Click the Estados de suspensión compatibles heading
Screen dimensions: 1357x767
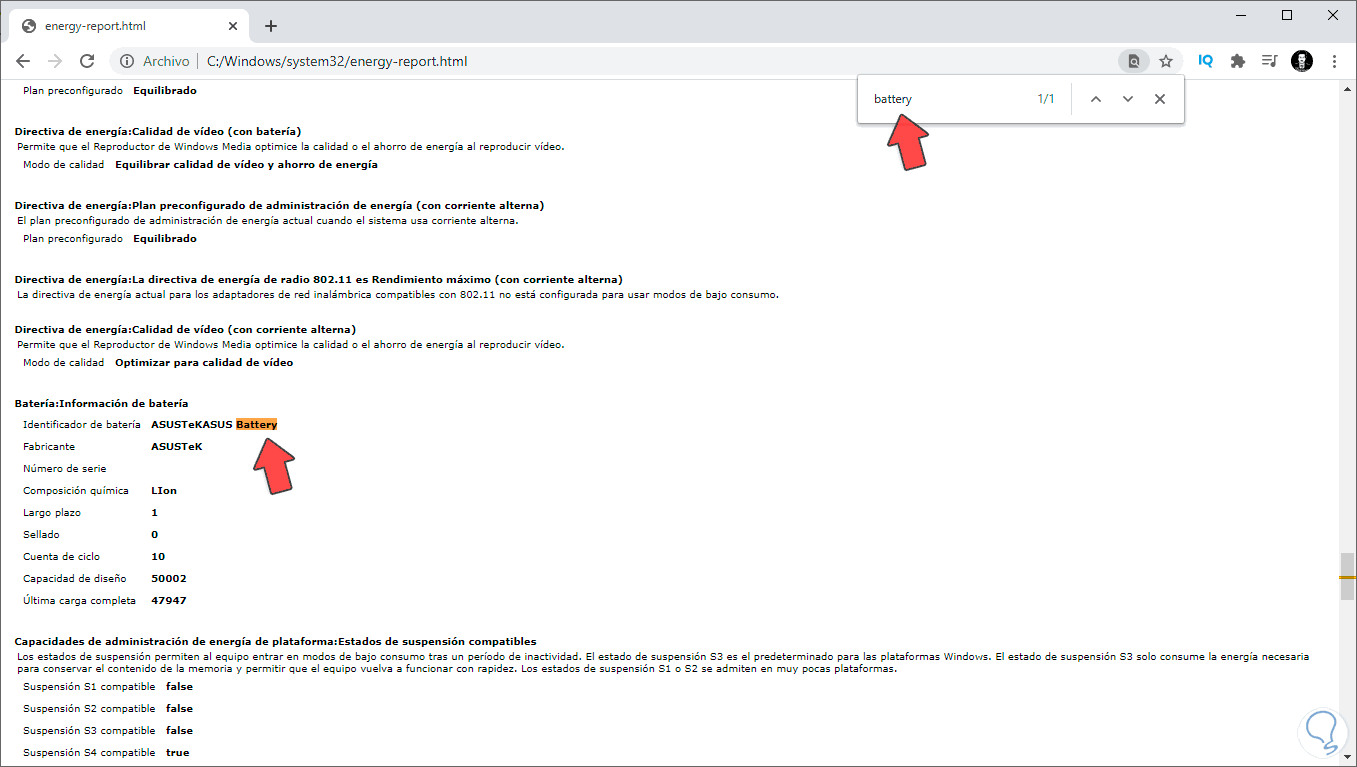click(275, 642)
